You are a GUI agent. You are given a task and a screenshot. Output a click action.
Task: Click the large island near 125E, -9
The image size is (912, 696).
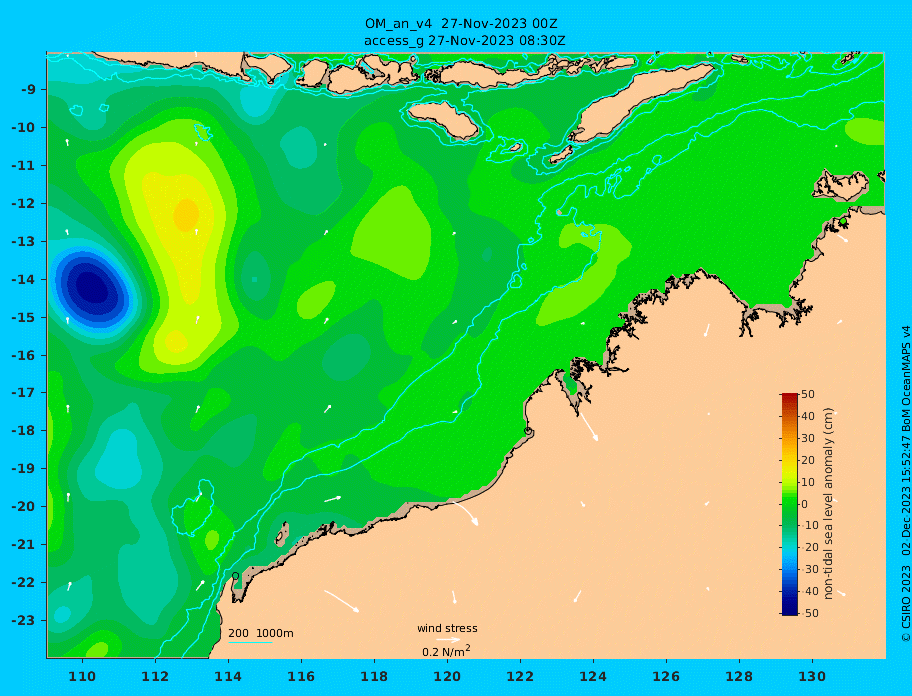point(640,103)
